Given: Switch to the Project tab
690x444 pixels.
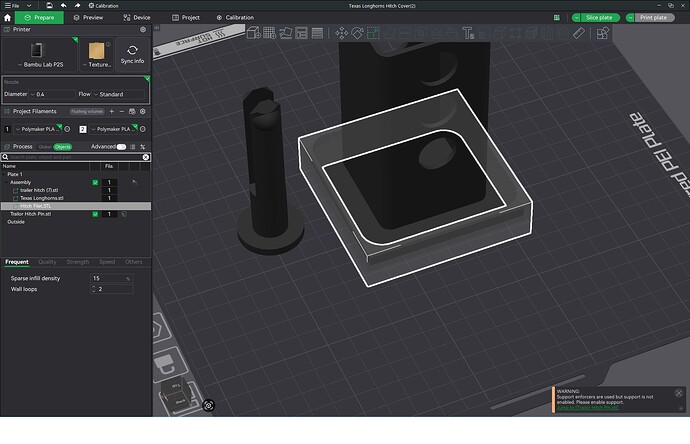Looking at the screenshot, I should (x=186, y=18).
